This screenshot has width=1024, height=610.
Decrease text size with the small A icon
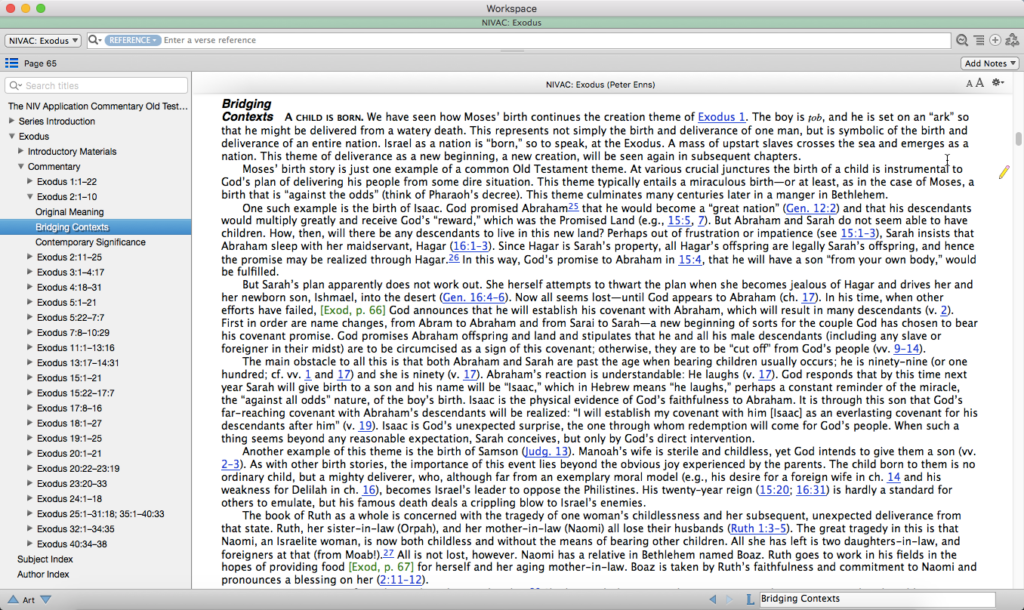[969, 84]
